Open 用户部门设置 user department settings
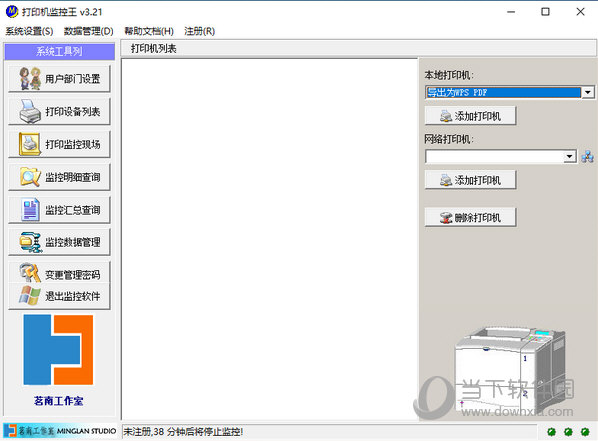 pyautogui.click(x=59, y=79)
